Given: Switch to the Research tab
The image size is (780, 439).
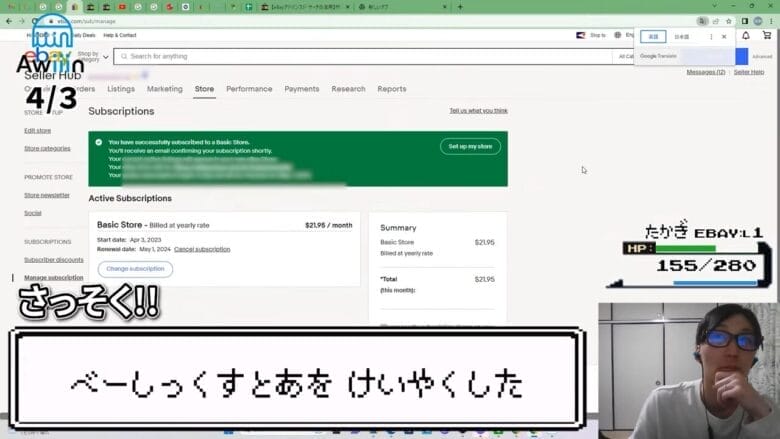Looking at the screenshot, I should click(348, 89).
